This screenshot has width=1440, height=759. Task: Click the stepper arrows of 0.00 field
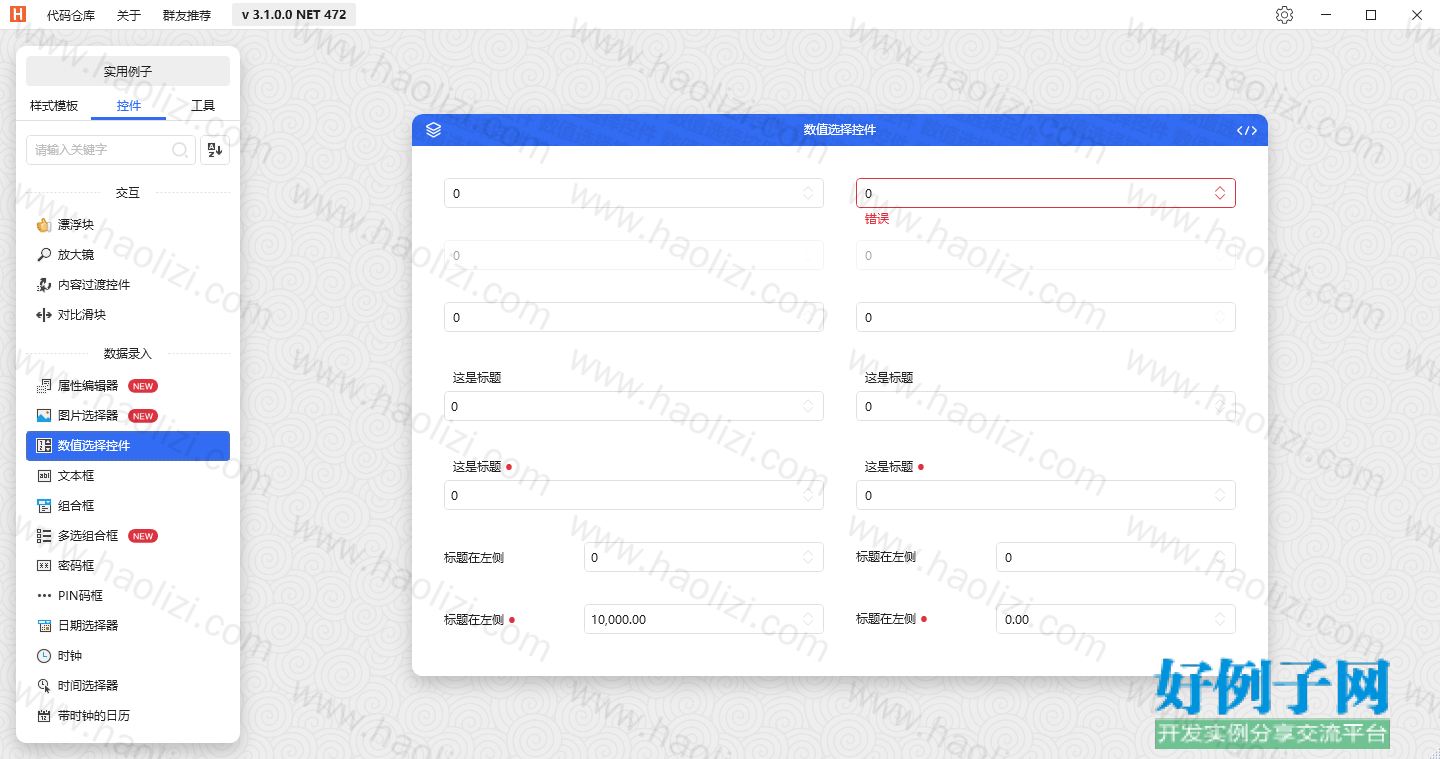point(1220,619)
